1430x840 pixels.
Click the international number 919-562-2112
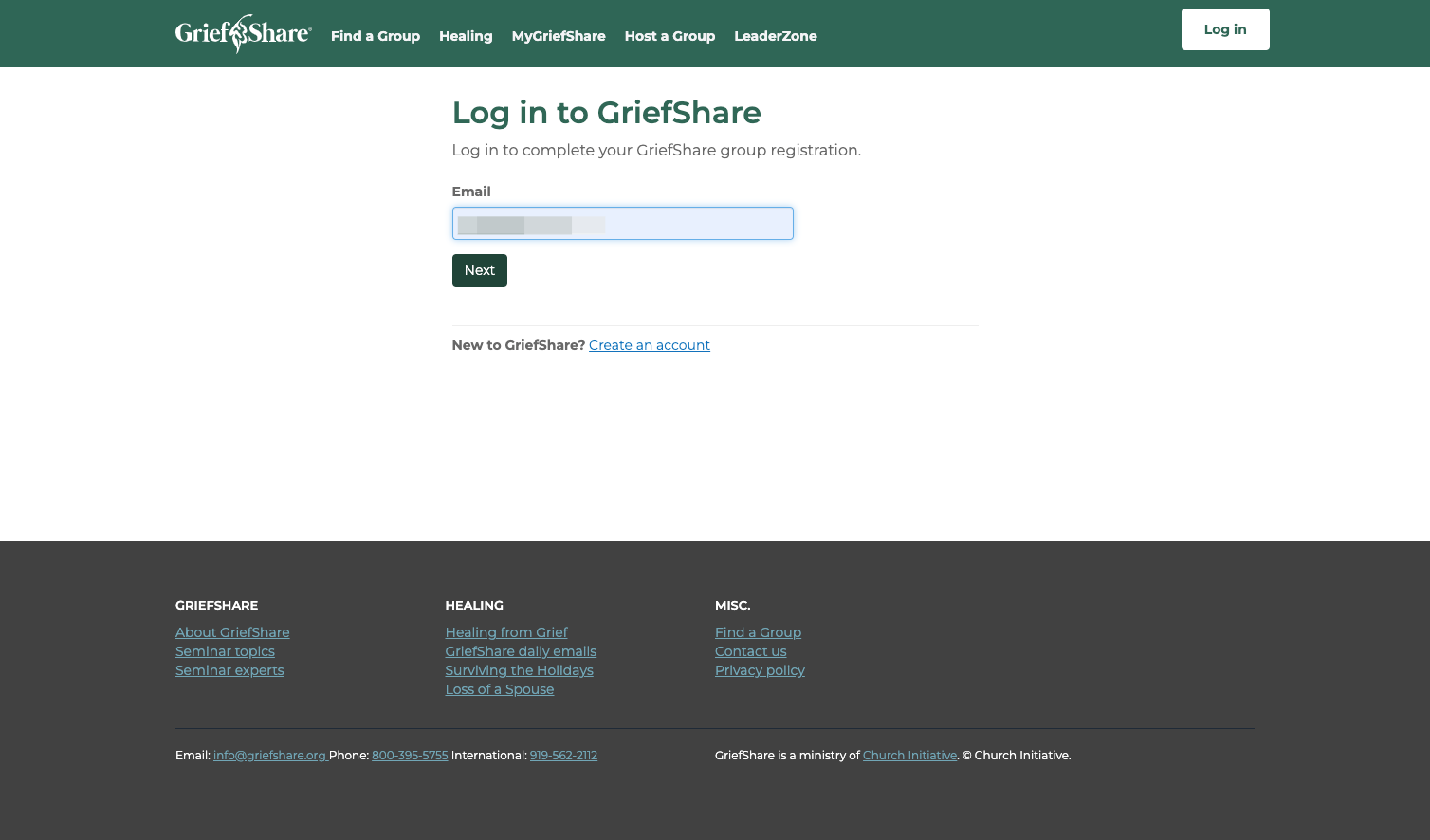tap(563, 756)
